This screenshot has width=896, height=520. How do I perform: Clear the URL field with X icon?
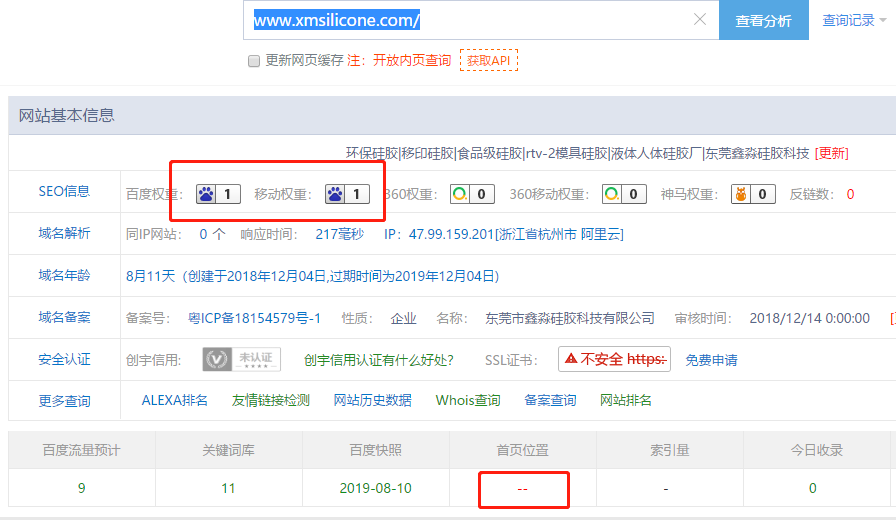pos(699,19)
